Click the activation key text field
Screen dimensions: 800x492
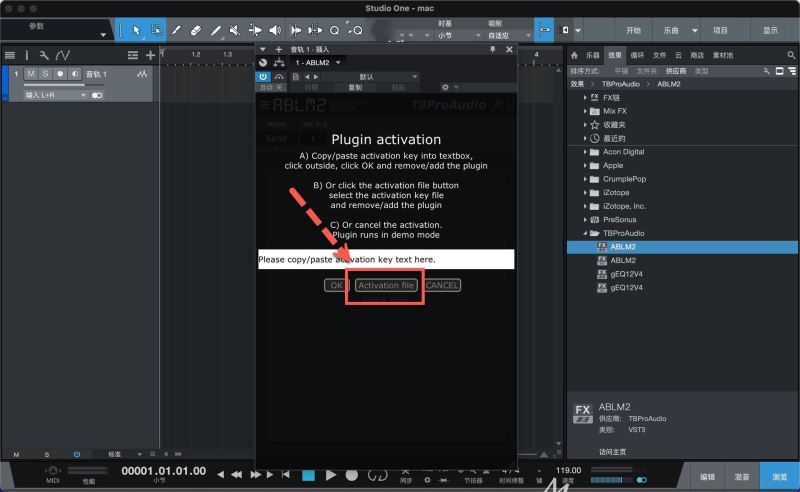[x=385, y=260]
